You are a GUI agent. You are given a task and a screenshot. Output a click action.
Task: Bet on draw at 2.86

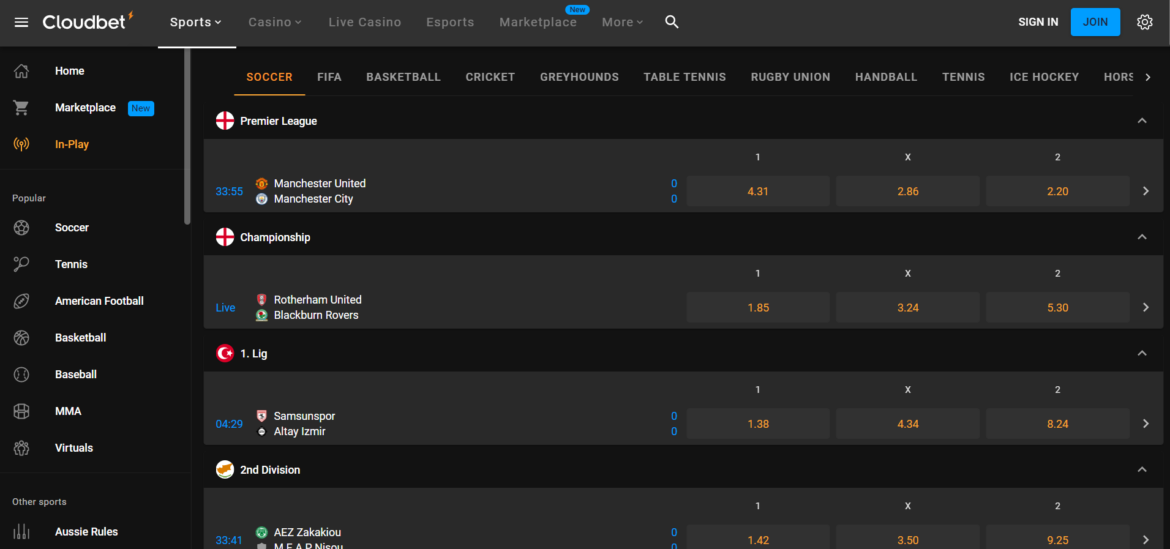point(908,191)
